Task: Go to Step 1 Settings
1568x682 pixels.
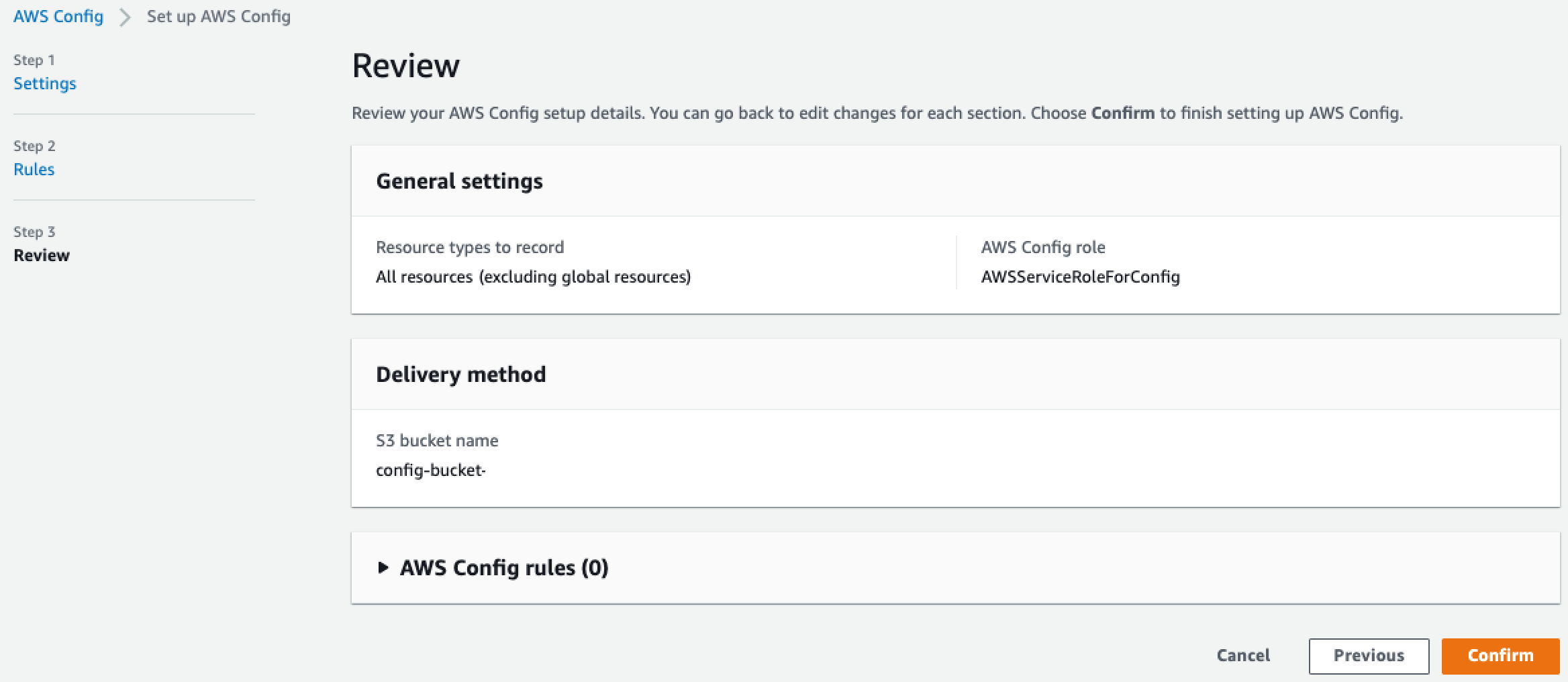Action: (45, 84)
